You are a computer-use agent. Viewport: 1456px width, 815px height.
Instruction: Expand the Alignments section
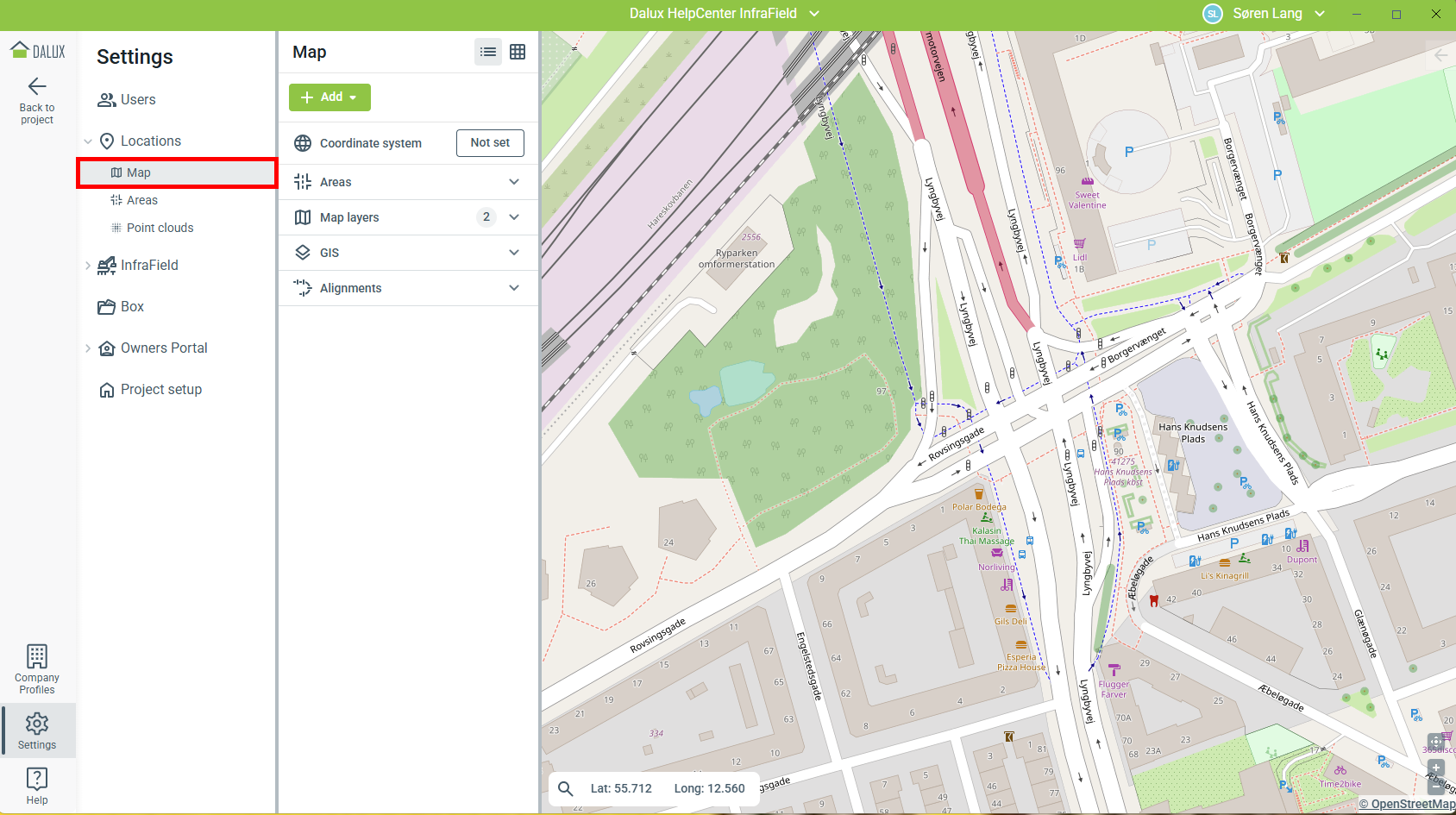coord(514,288)
